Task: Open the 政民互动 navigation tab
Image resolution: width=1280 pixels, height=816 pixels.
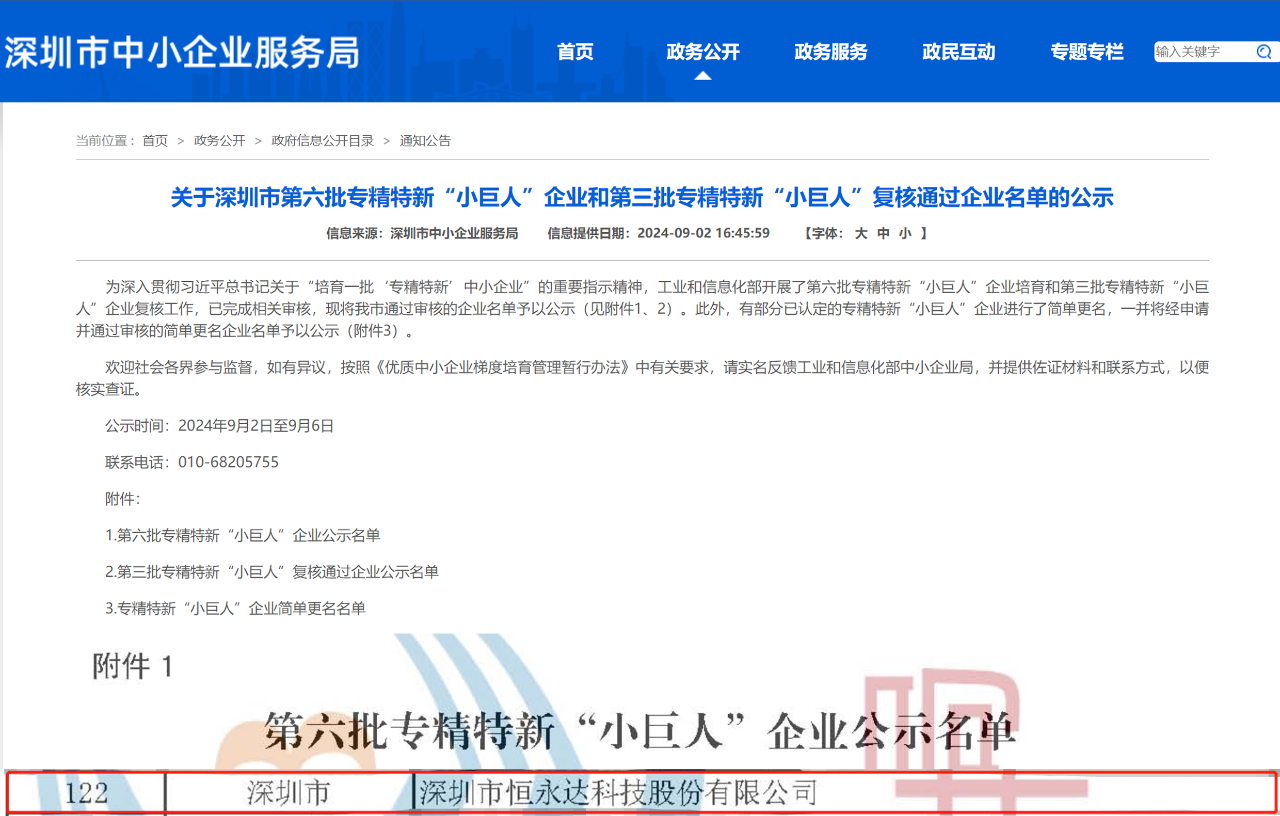Action: [x=959, y=52]
